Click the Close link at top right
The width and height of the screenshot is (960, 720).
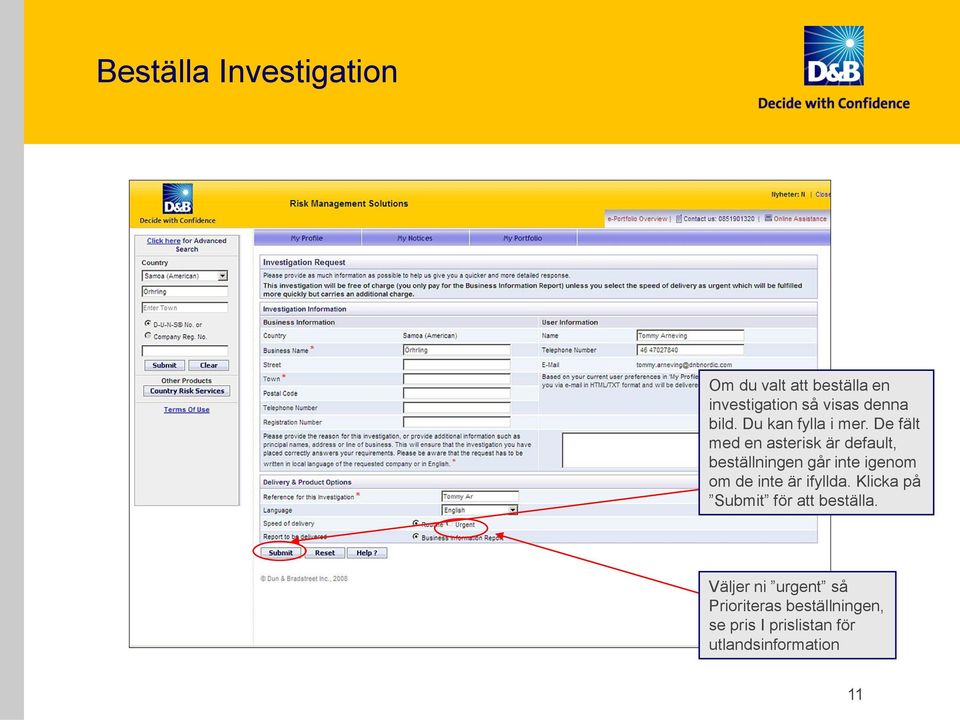[822, 195]
